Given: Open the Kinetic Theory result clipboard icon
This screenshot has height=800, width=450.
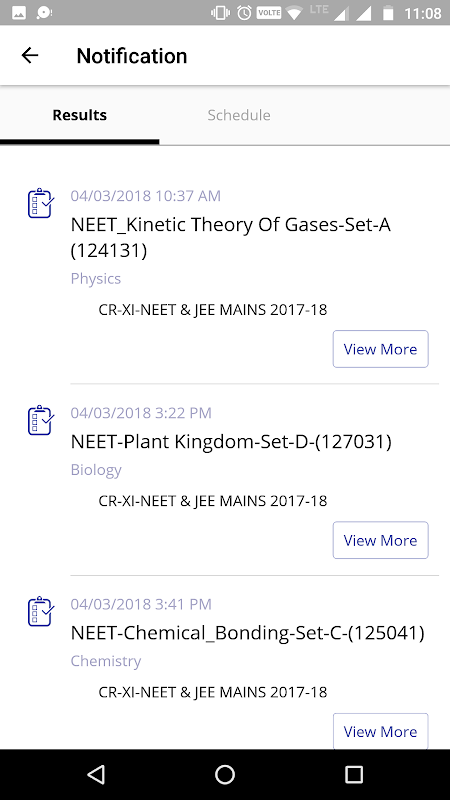Looking at the screenshot, I should [x=41, y=203].
